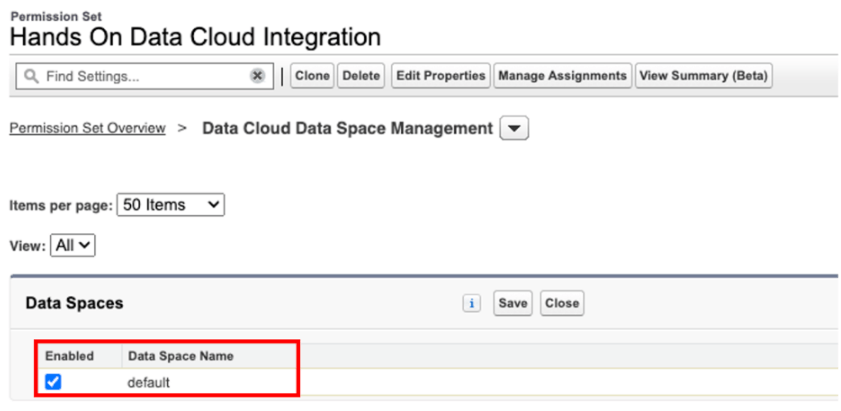Select the default data space row
Screen dimensions: 841x411
coord(149,382)
